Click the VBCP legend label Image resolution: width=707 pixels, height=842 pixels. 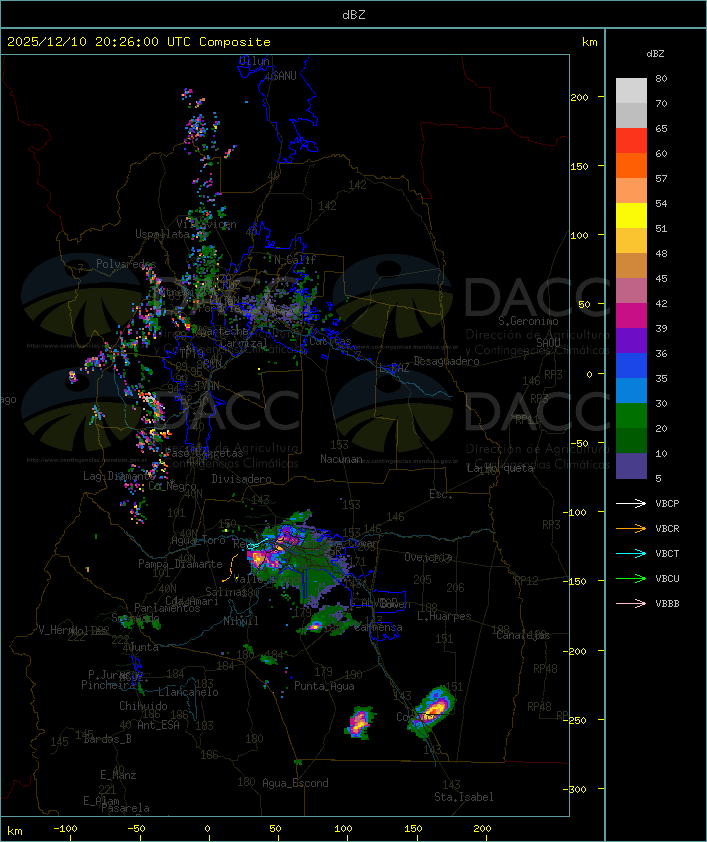(x=667, y=503)
